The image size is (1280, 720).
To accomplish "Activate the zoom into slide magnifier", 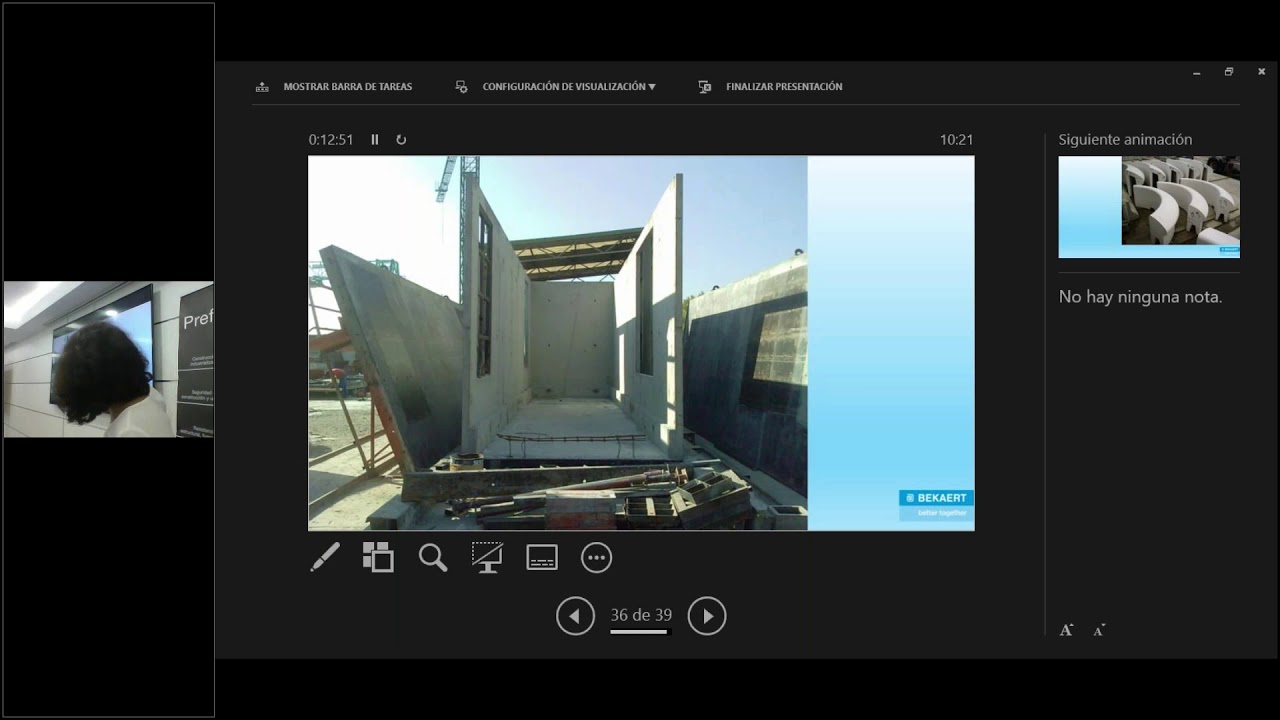I will point(433,557).
